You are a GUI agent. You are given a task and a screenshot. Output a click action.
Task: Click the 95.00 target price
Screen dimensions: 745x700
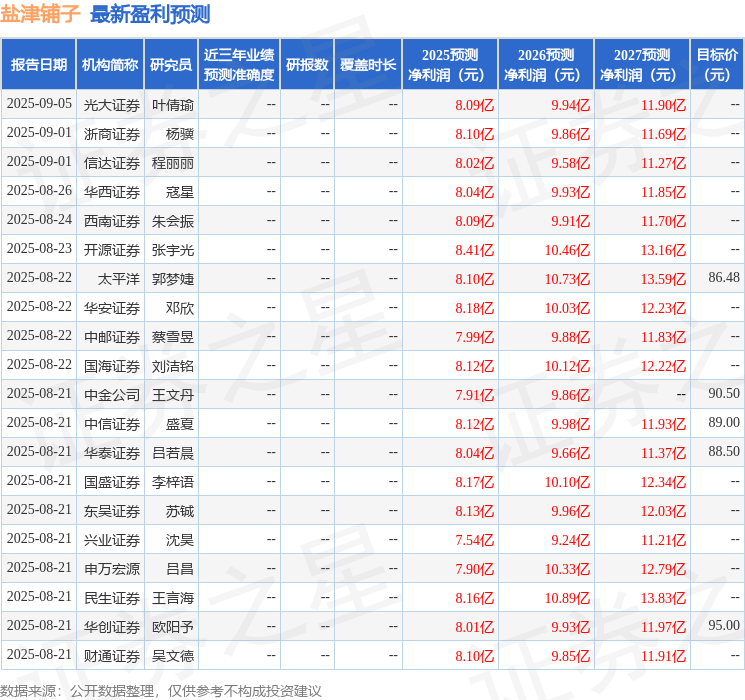click(724, 625)
